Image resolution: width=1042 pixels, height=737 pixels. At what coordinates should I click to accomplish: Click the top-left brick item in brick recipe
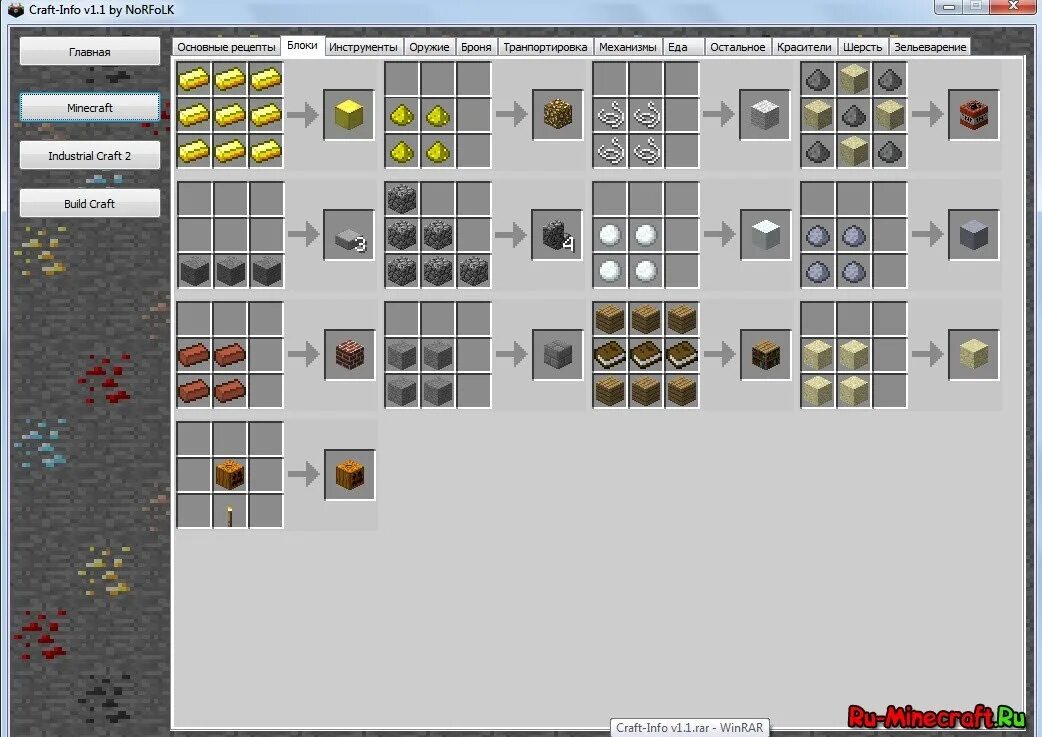[x=194, y=355]
